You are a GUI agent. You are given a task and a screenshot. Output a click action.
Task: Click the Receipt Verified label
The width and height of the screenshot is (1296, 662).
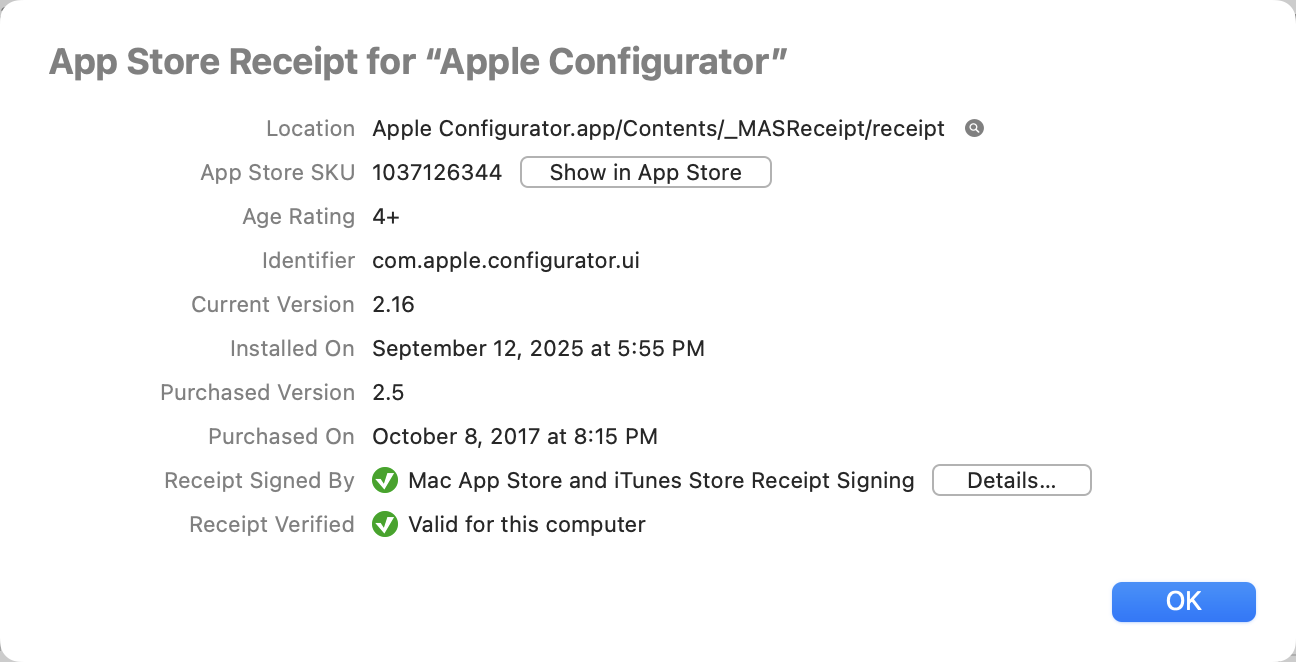pyautogui.click(x=272, y=524)
